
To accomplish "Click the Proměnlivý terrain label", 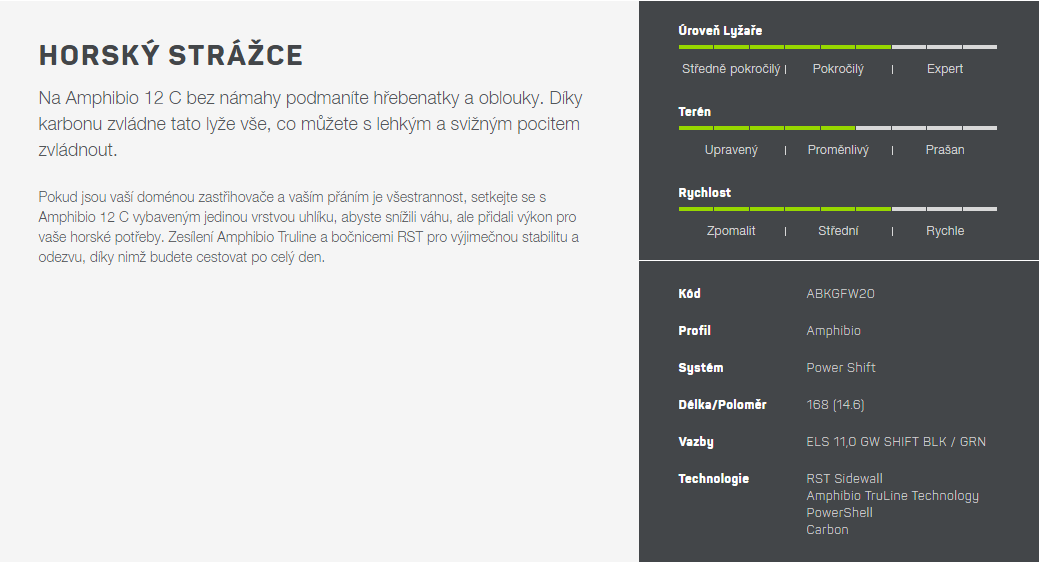I will click(x=838, y=150).
